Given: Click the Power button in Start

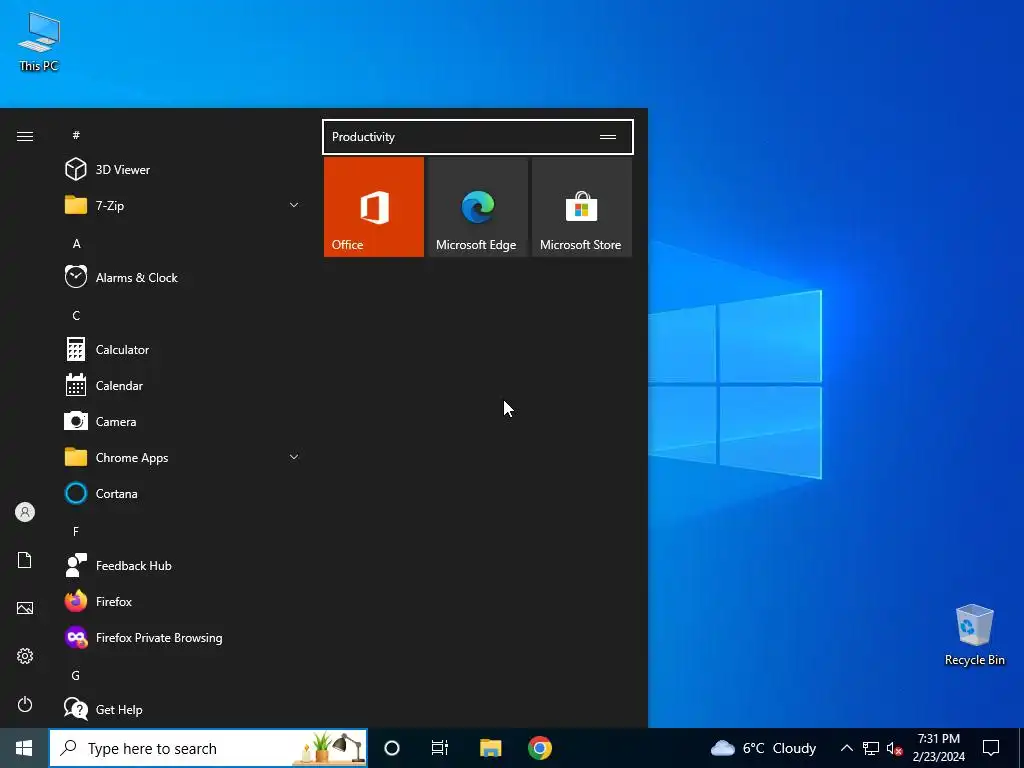Looking at the screenshot, I should 25,704.
